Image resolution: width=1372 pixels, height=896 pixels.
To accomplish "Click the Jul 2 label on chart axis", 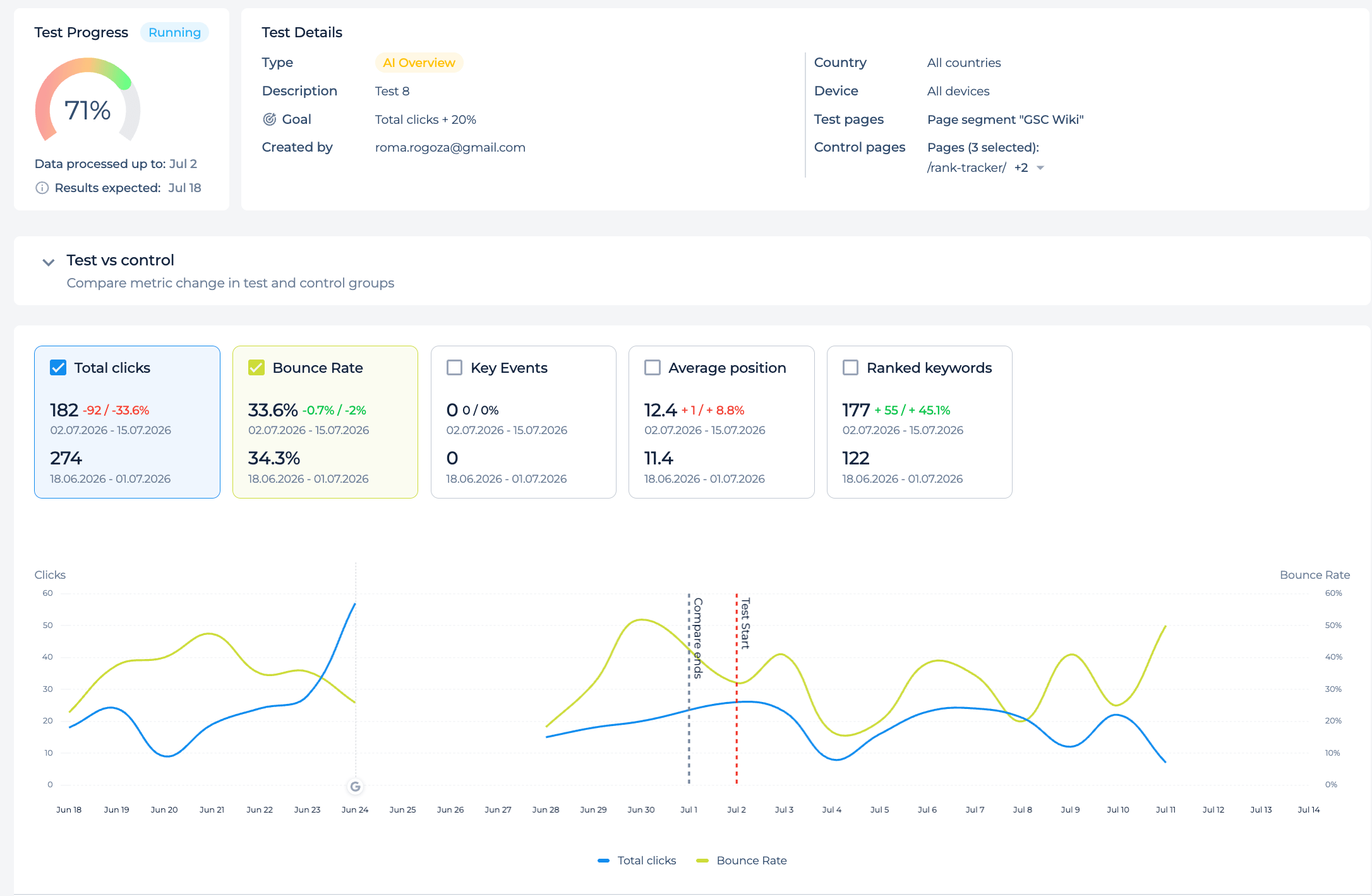I will click(x=737, y=809).
